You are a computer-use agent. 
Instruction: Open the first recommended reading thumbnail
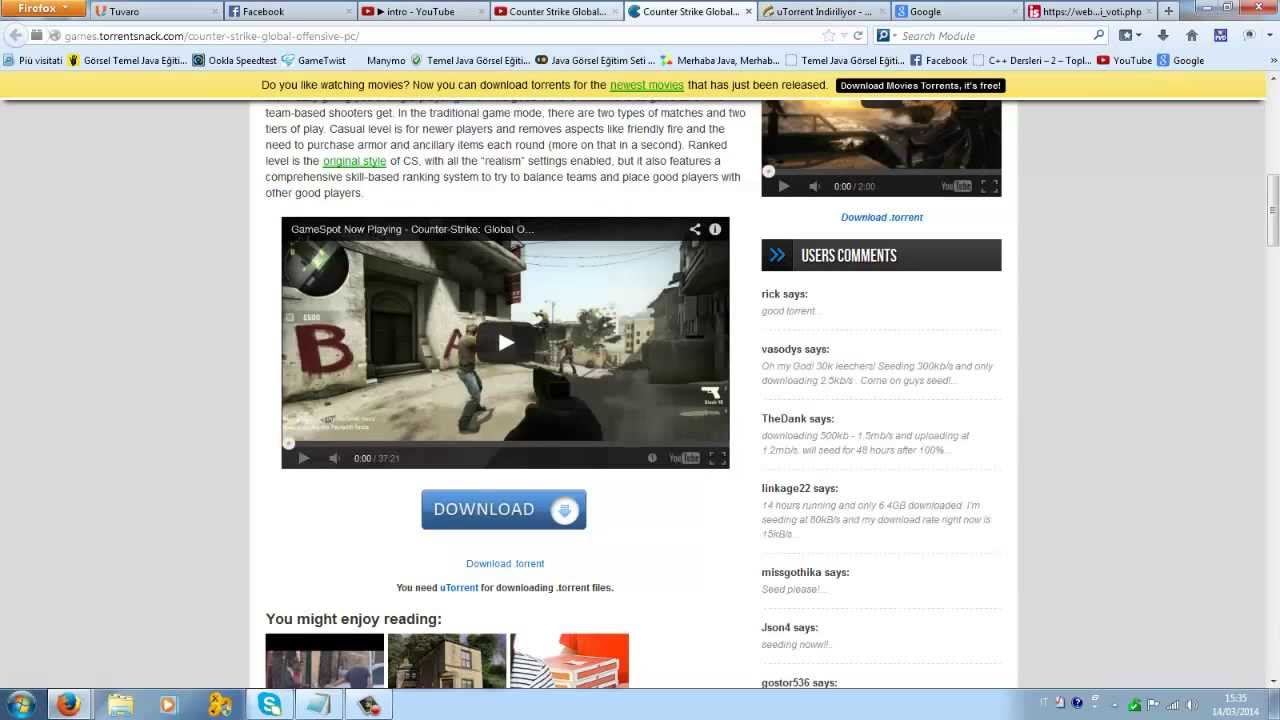click(324, 660)
